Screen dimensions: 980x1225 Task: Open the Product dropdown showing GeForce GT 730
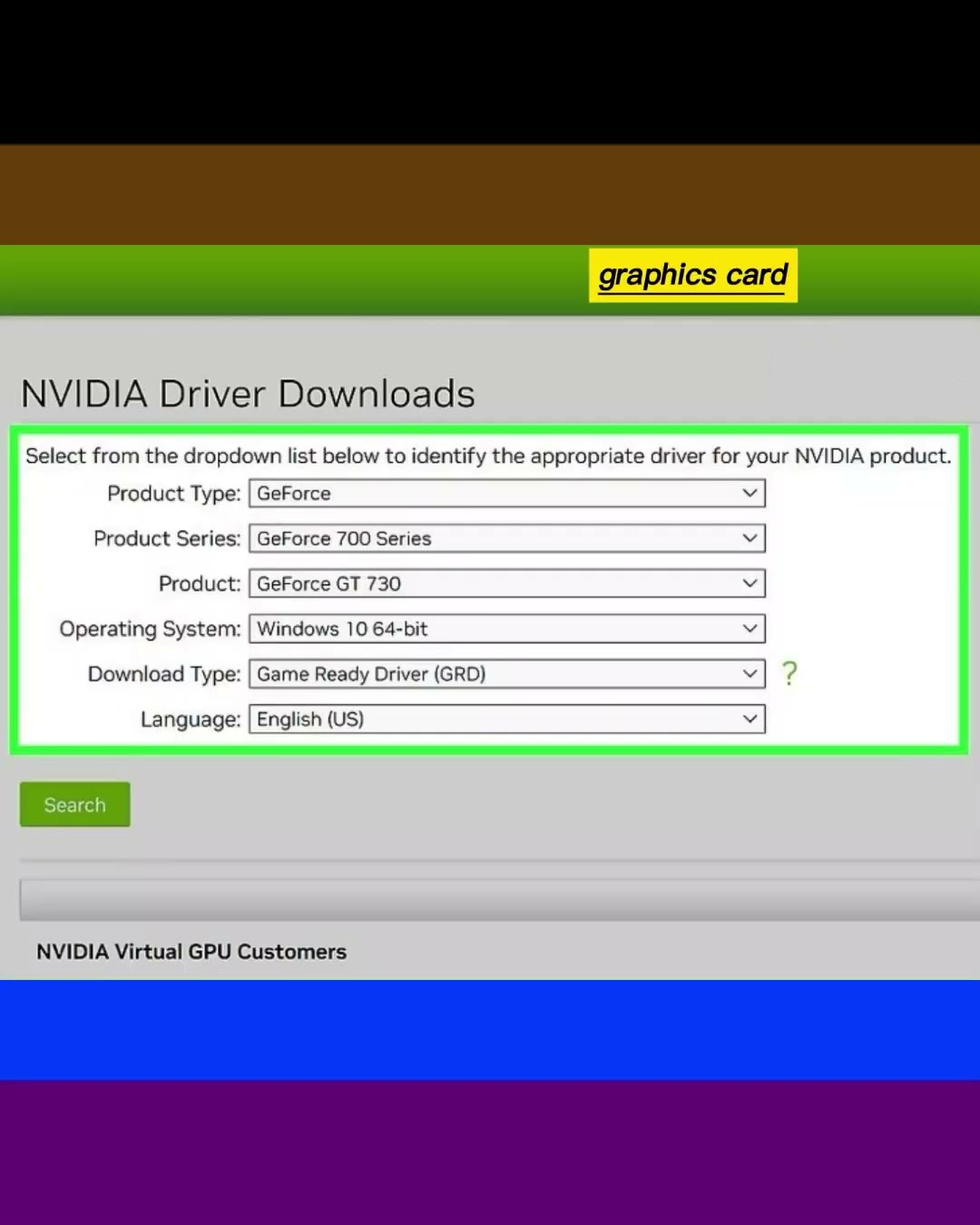click(507, 583)
